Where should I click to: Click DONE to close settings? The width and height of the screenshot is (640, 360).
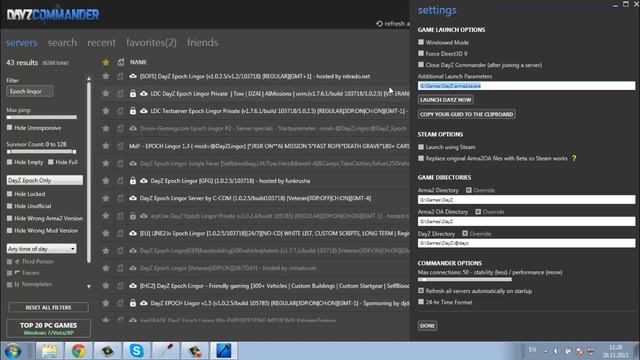pyautogui.click(x=427, y=326)
